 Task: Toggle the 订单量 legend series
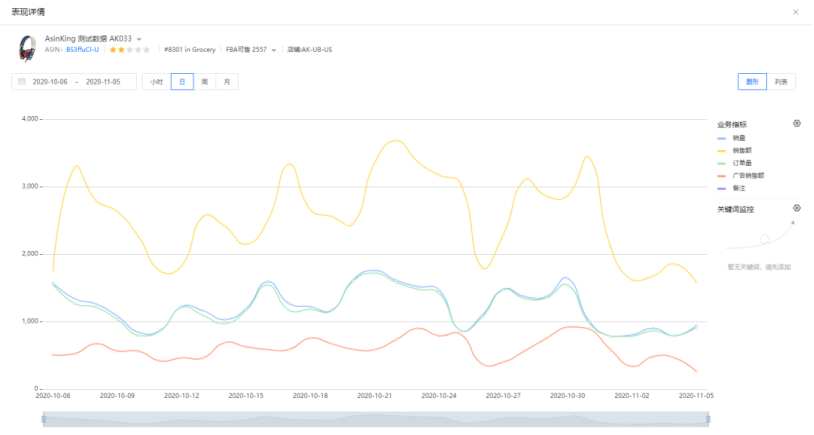click(735, 163)
